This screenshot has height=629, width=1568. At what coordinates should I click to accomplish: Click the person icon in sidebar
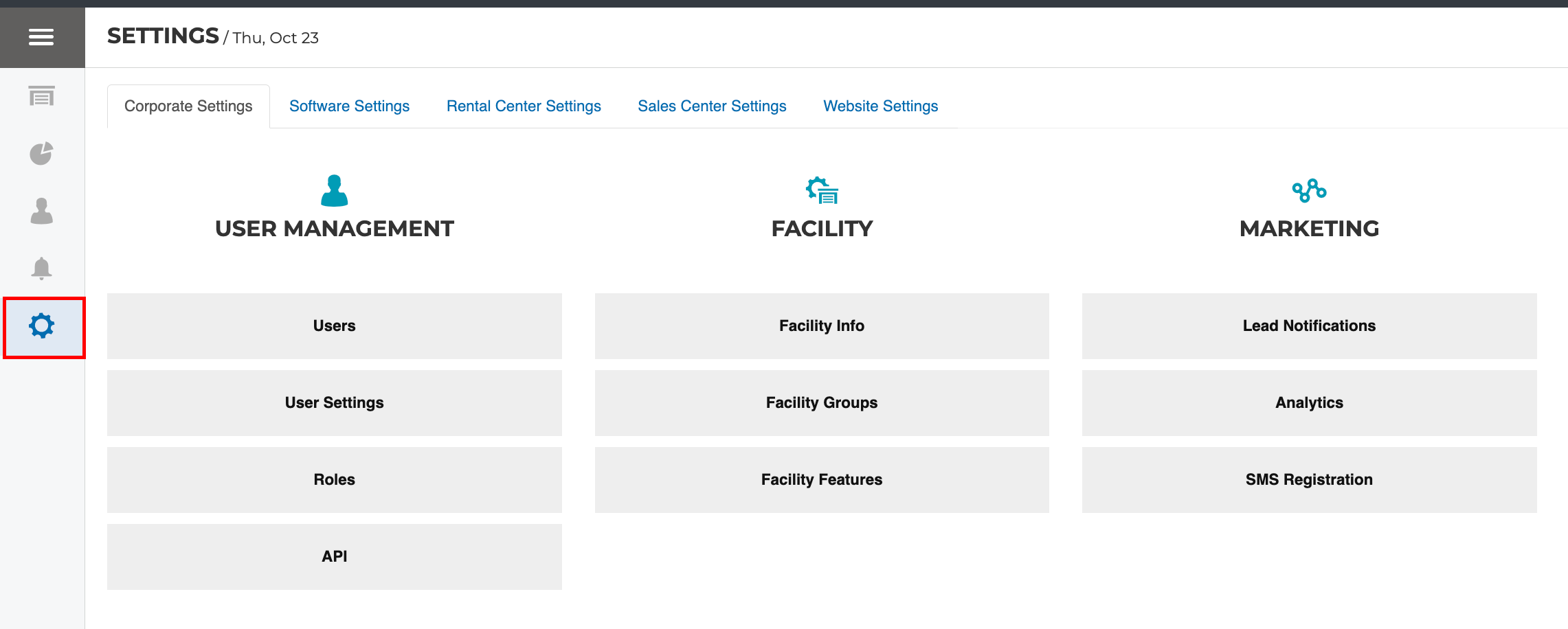[41, 211]
